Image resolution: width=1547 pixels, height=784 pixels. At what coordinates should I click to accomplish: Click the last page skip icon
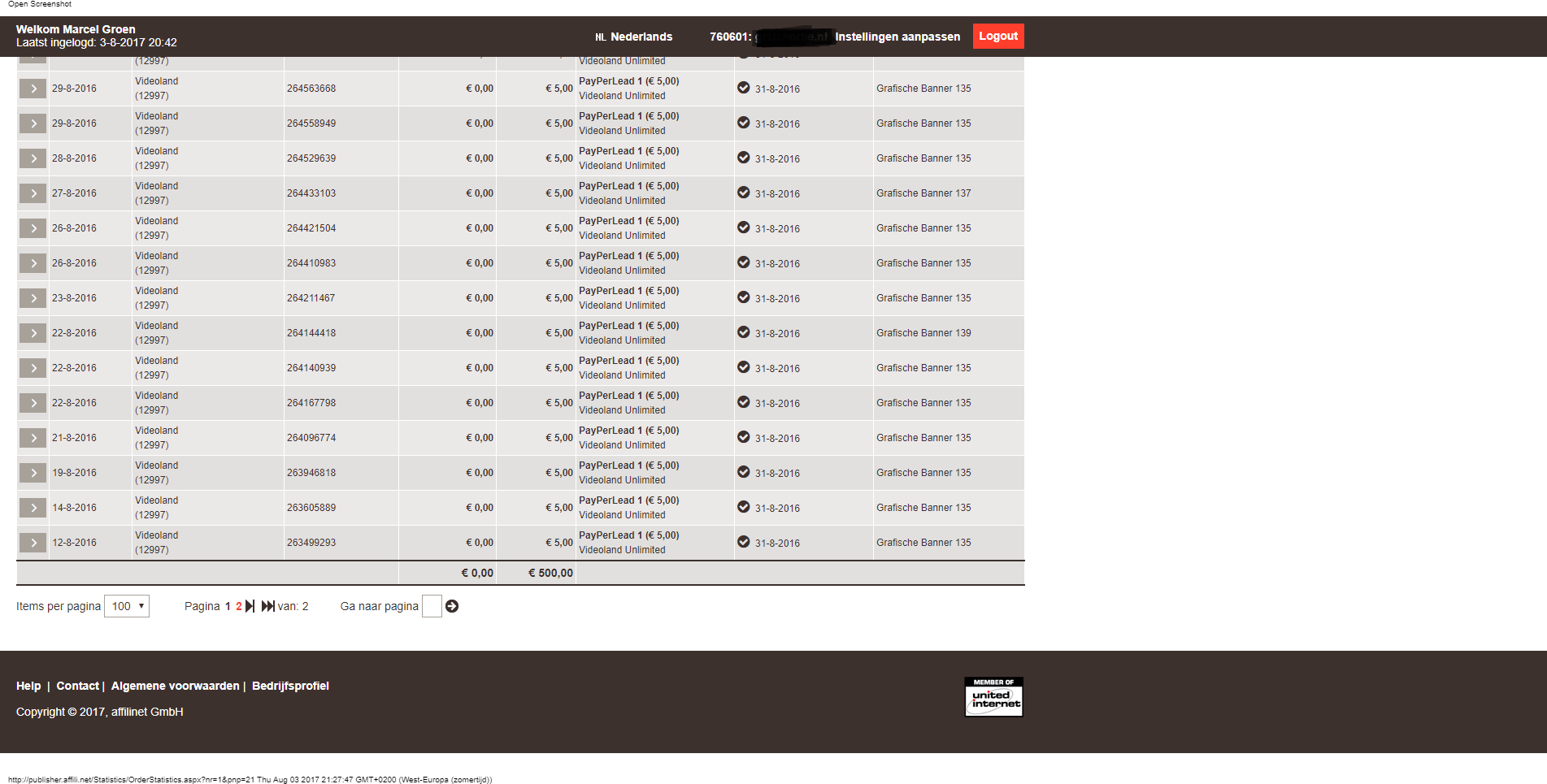coord(267,606)
